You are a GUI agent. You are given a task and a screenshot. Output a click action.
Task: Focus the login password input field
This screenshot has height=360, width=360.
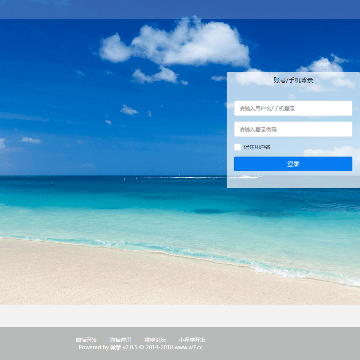(293, 129)
